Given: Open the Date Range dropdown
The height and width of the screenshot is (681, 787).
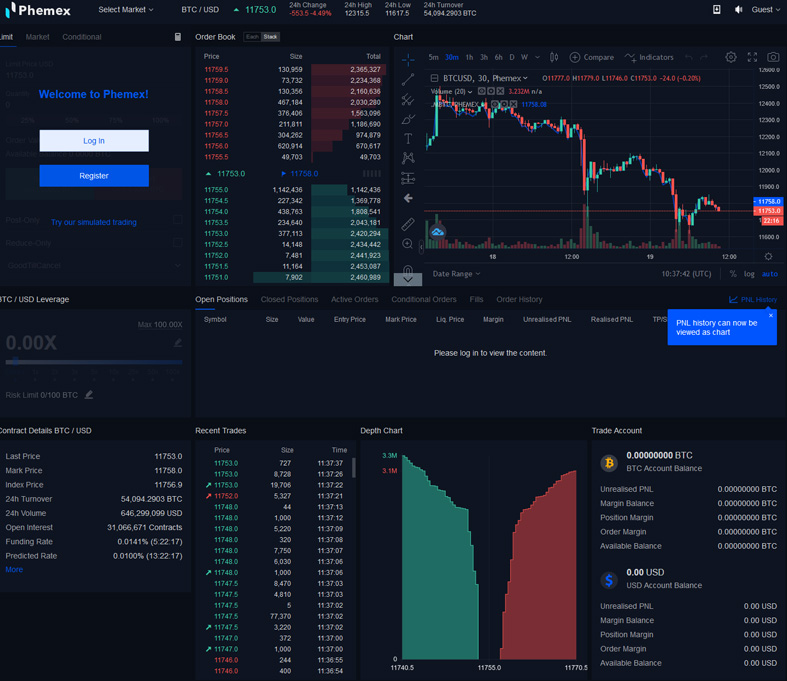Looking at the screenshot, I should (456, 274).
